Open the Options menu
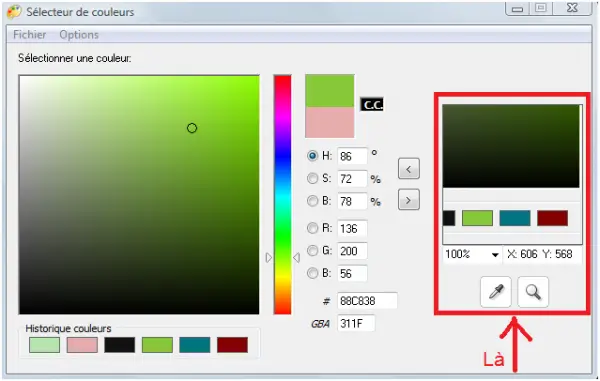The image size is (600, 381). click(79, 35)
